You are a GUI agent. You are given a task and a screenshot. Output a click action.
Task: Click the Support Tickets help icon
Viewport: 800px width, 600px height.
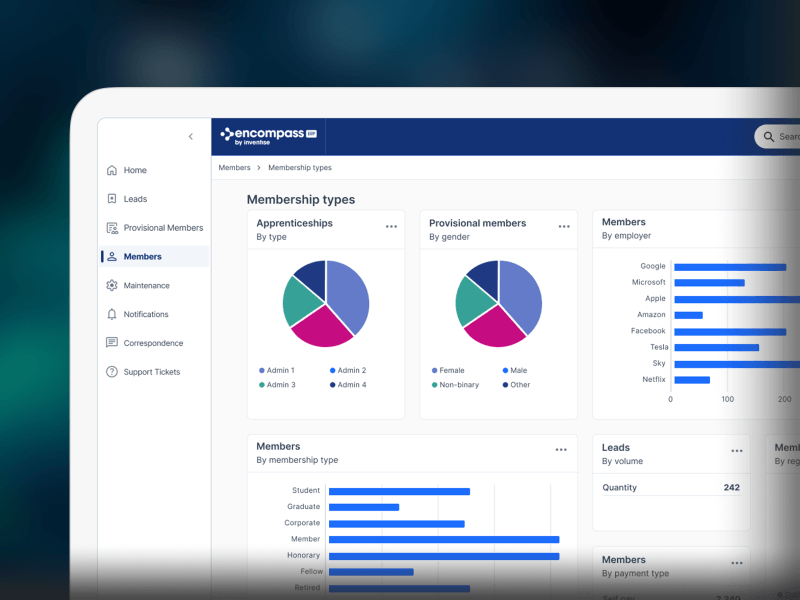coord(112,372)
